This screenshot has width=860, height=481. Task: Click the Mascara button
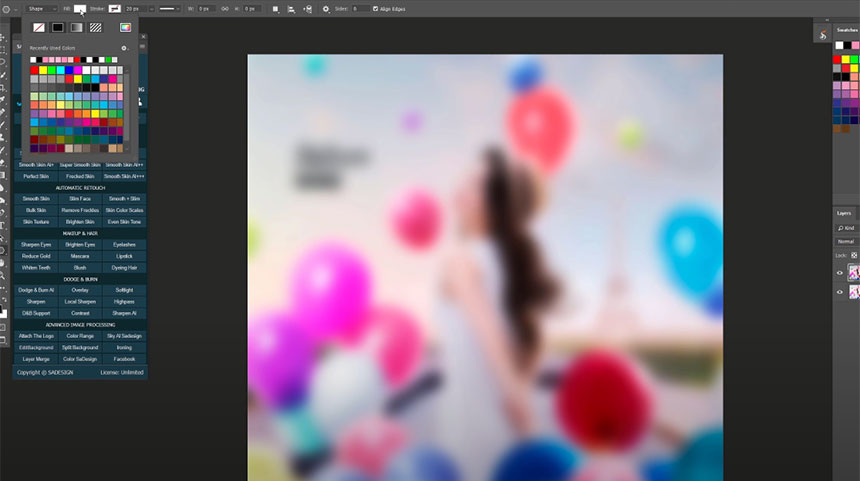80,256
